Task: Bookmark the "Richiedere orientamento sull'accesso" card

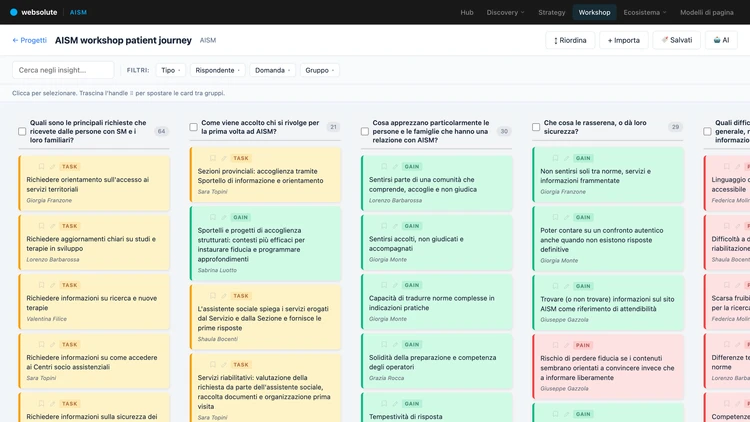Action: coord(41,167)
